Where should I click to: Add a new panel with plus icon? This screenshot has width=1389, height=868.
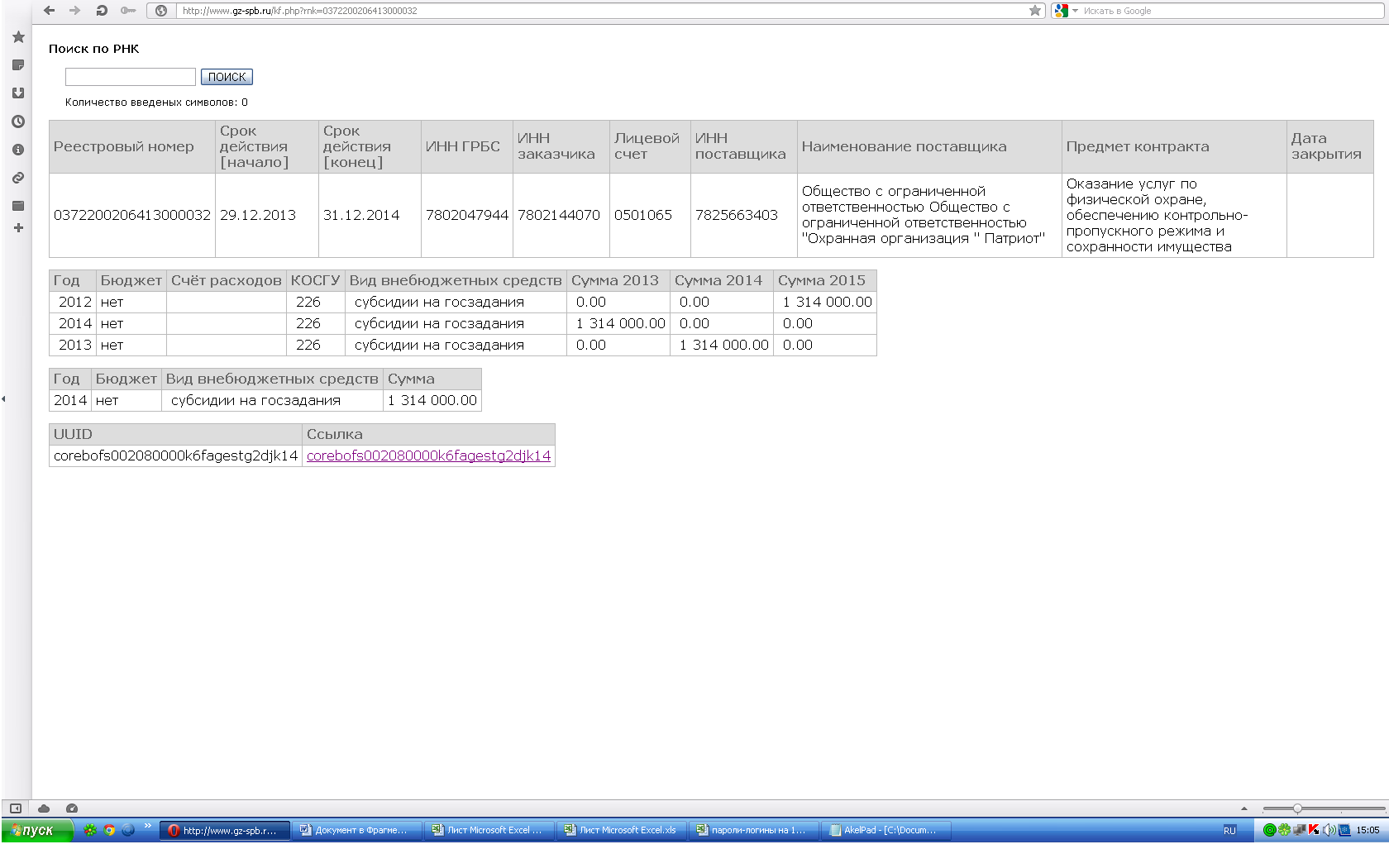18,228
